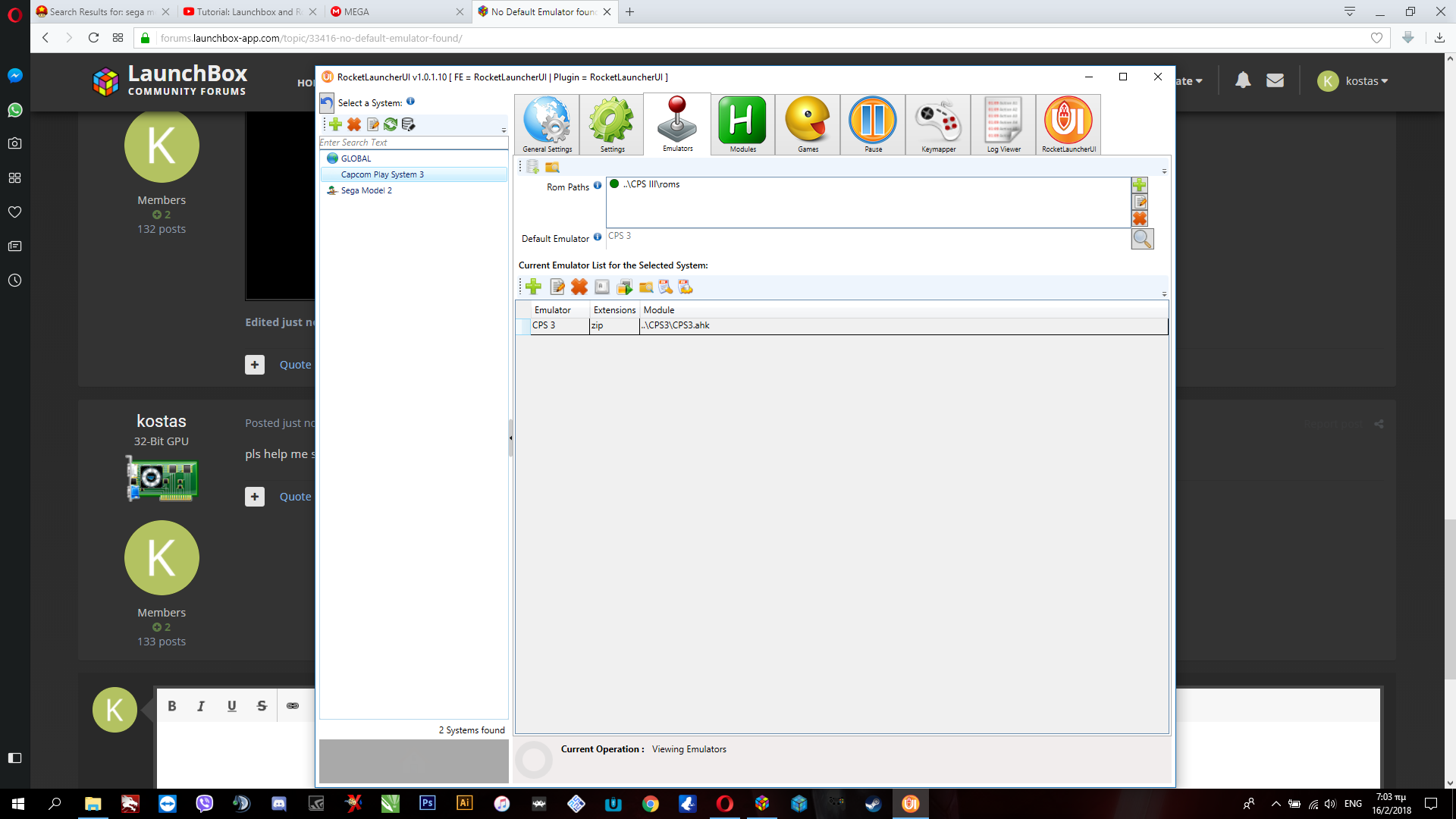This screenshot has width=1456, height=819.
Task: Browse default emulator with magnifier button
Action: pos(1142,239)
